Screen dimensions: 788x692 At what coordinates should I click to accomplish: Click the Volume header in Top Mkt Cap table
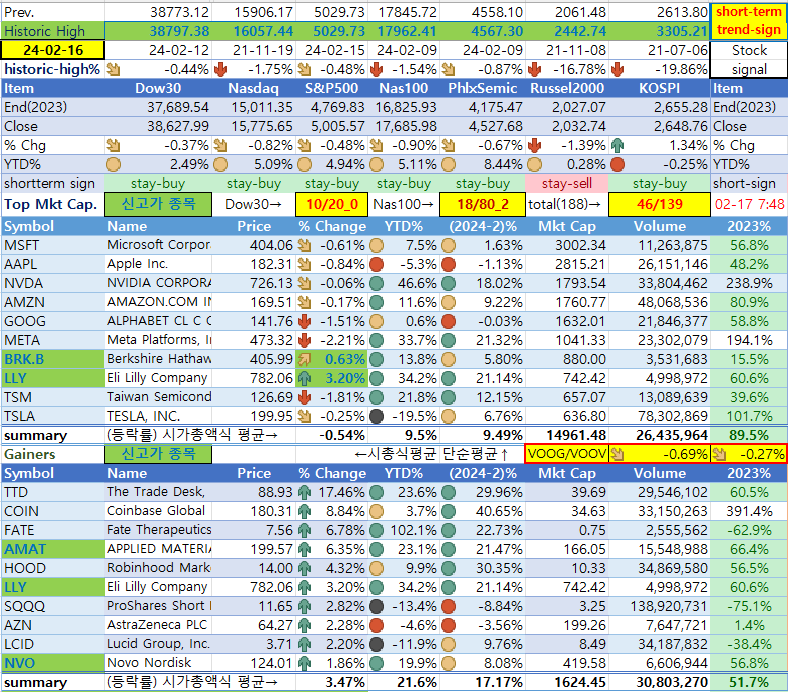click(659, 227)
